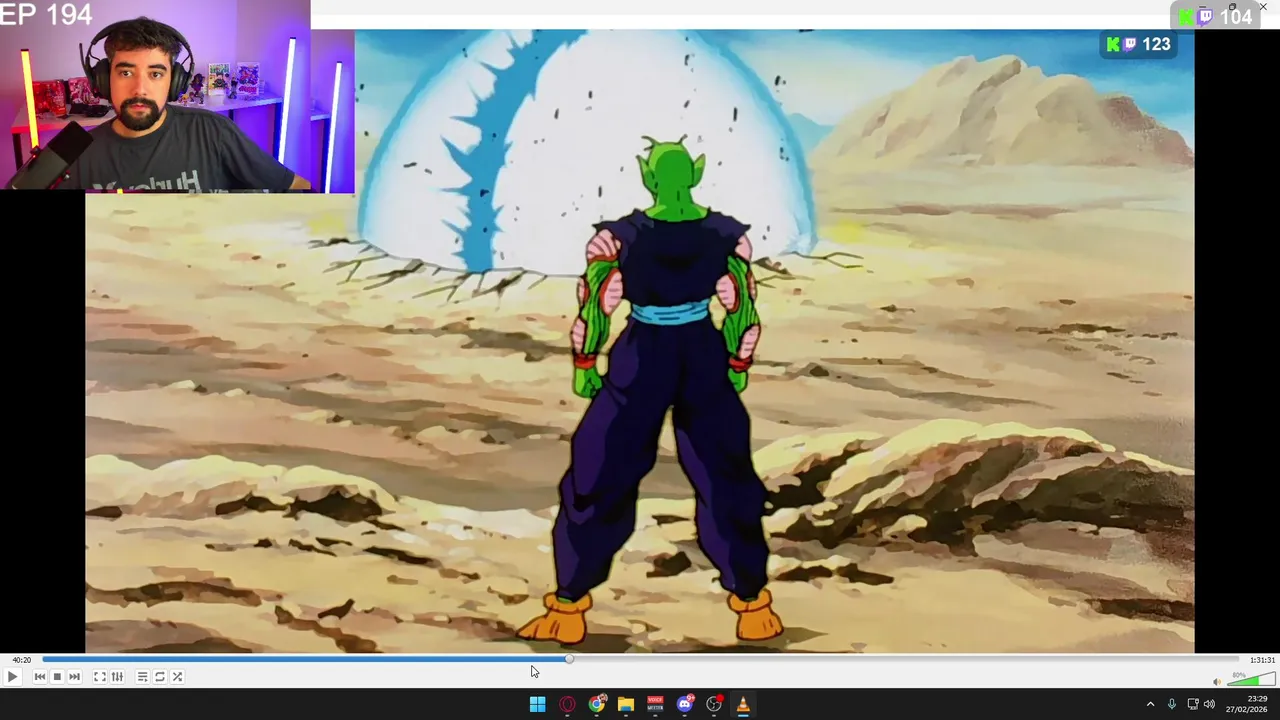Viewport: 1280px width, 720px height.
Task: Toggle the VLC playlist view
Action: click(x=142, y=677)
